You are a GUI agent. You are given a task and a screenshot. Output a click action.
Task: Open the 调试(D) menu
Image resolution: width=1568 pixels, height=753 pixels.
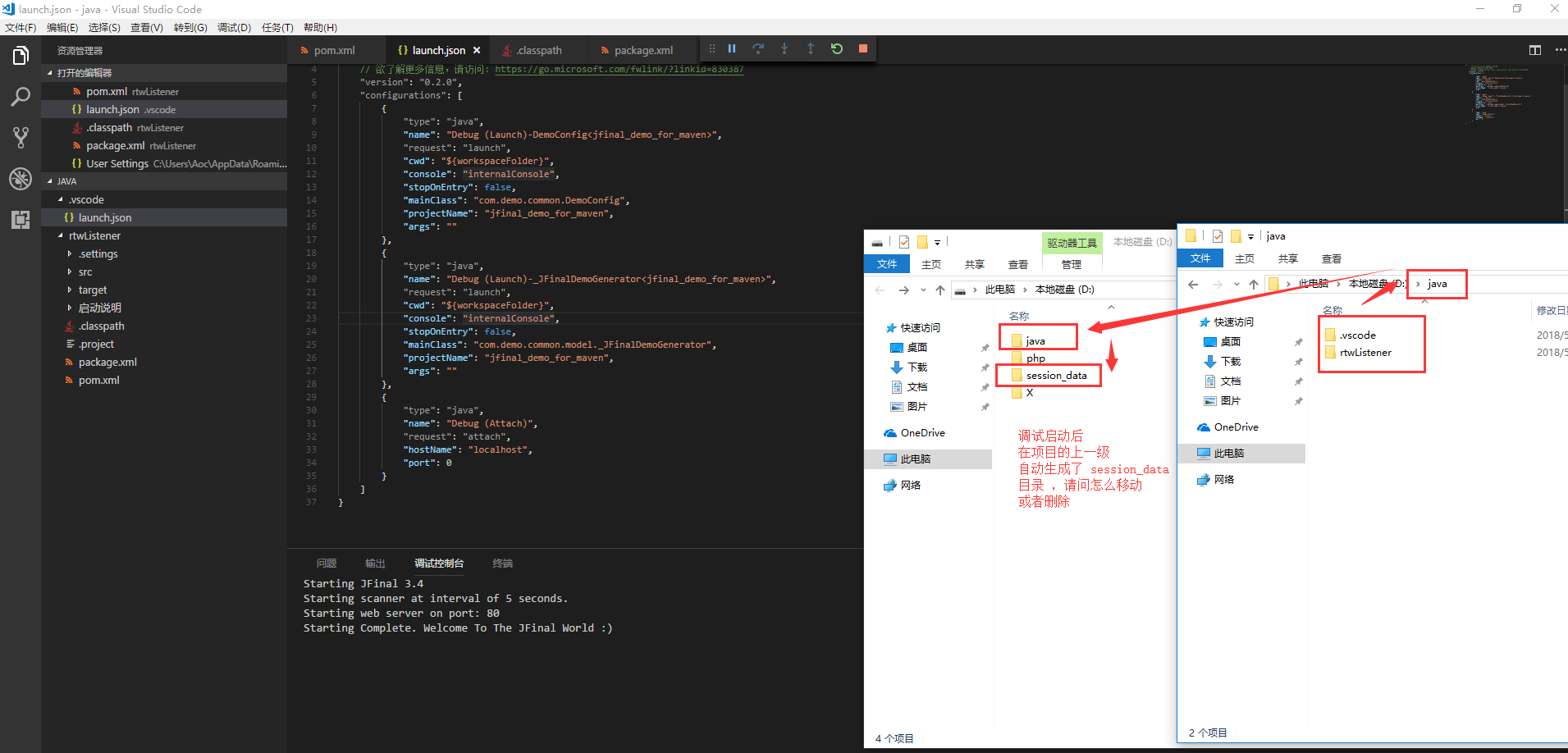pos(234,28)
